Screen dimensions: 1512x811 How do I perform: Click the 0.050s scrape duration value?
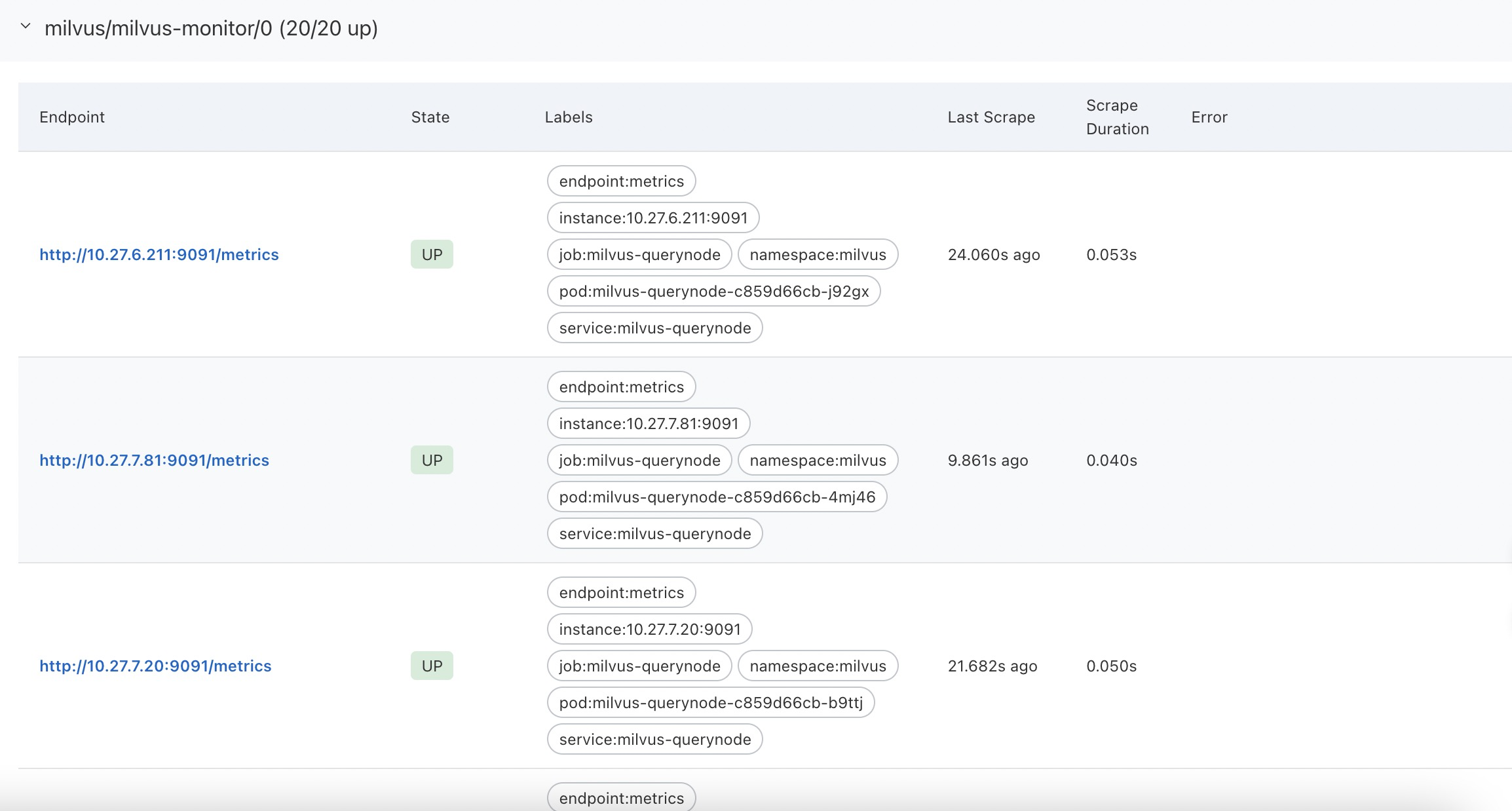tap(1112, 666)
